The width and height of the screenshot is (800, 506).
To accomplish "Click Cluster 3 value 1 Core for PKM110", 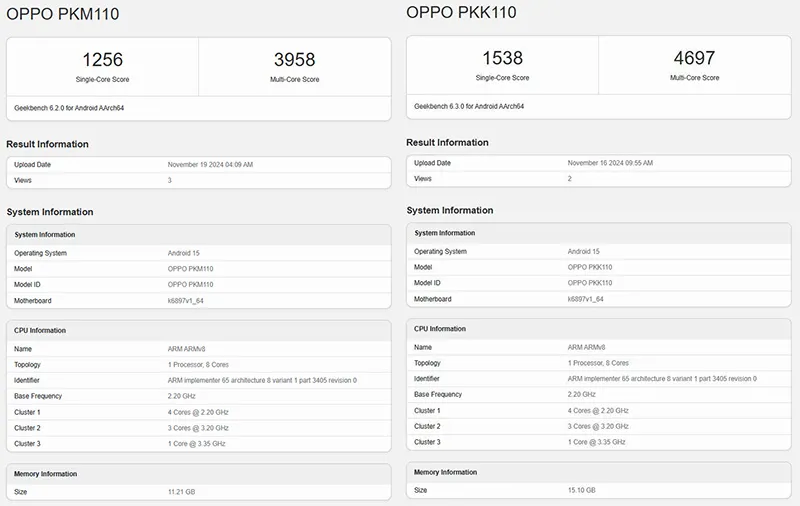I will click(196, 445).
